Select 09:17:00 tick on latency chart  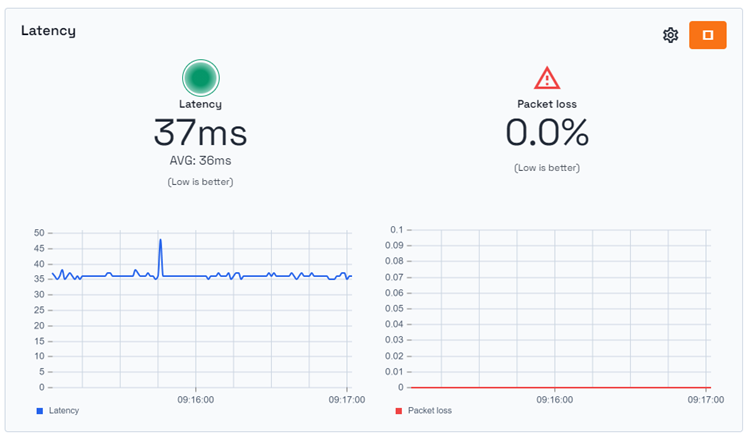pyautogui.click(x=347, y=400)
